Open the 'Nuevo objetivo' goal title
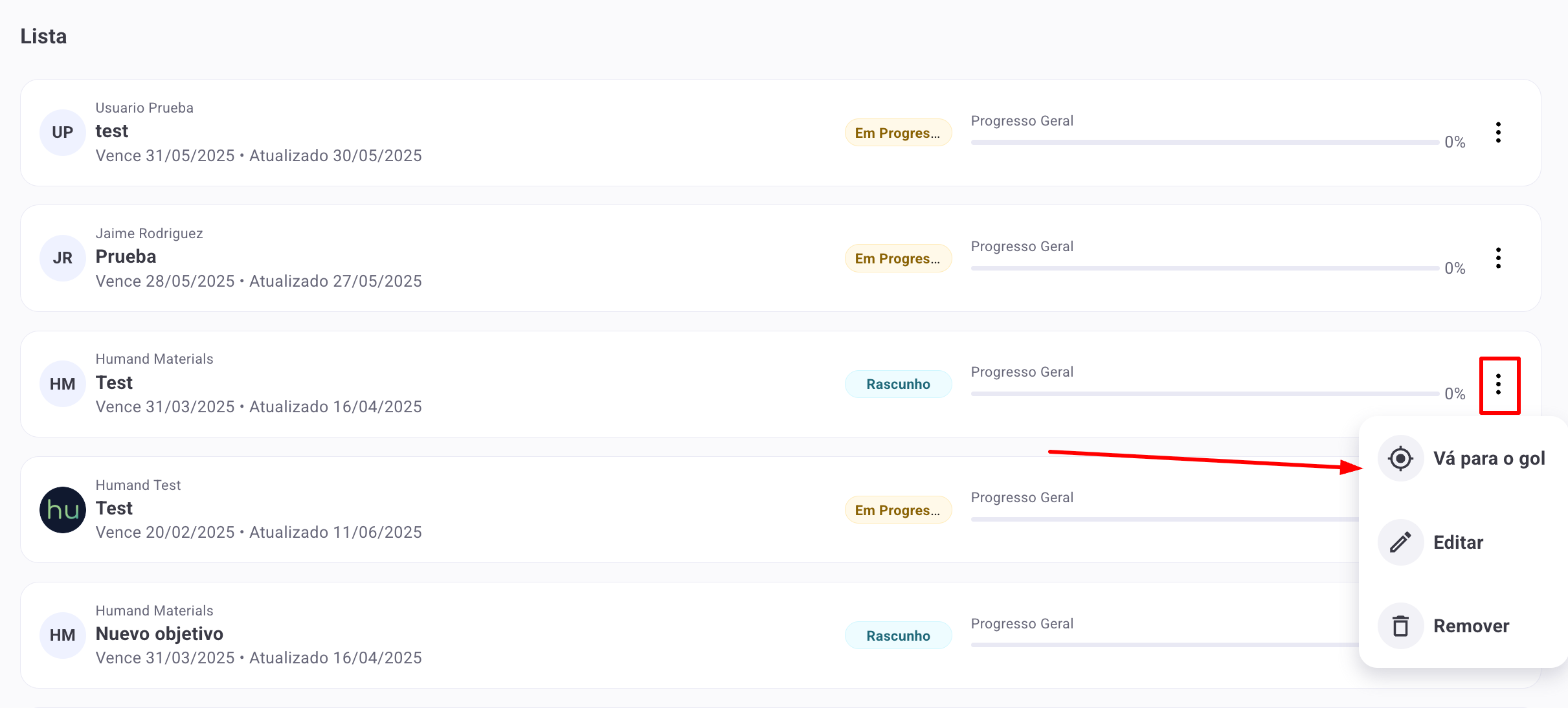This screenshot has height=708, width=1568. pyautogui.click(x=159, y=634)
